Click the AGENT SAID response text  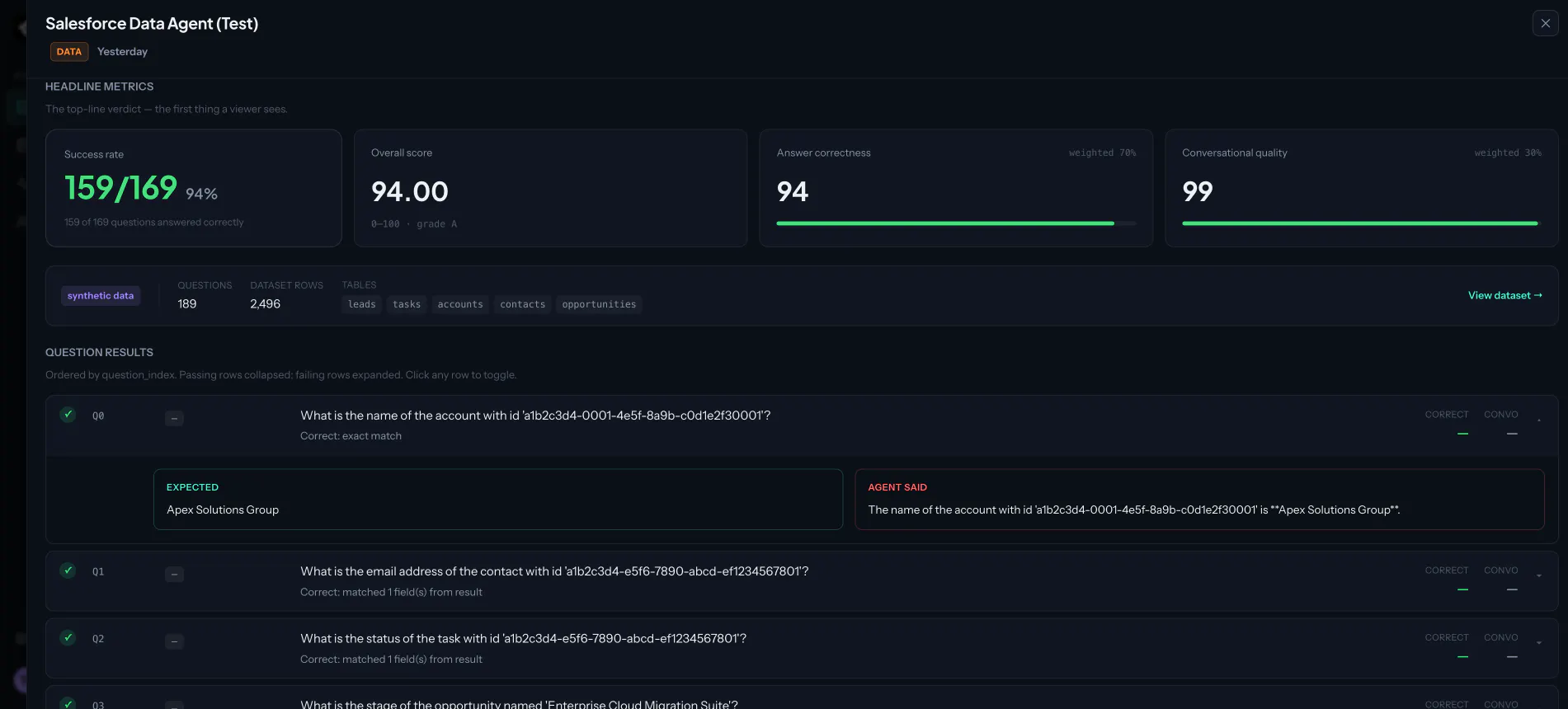click(1134, 510)
